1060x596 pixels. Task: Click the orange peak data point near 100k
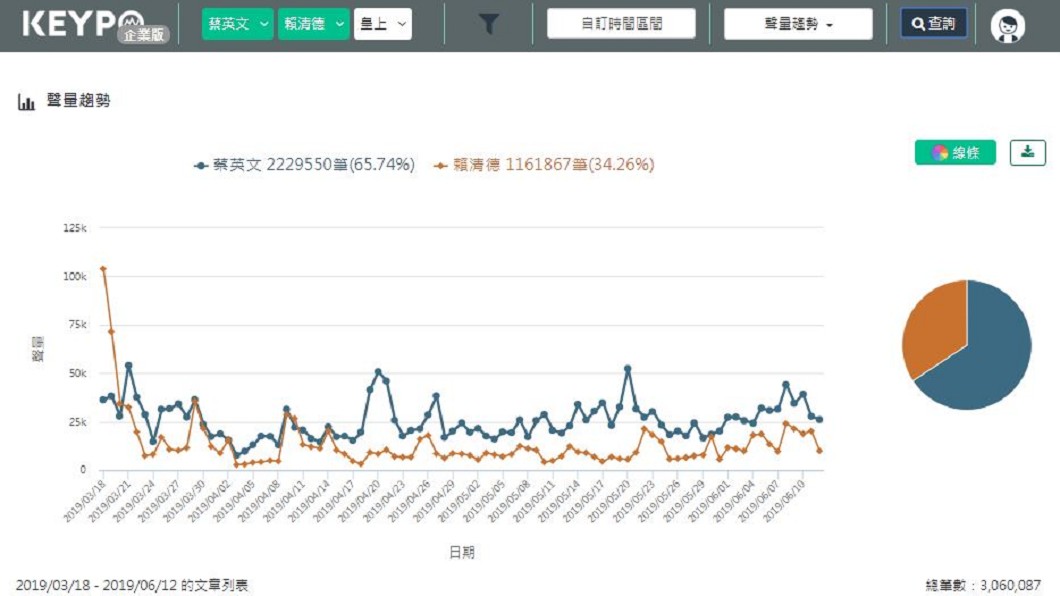(x=103, y=269)
